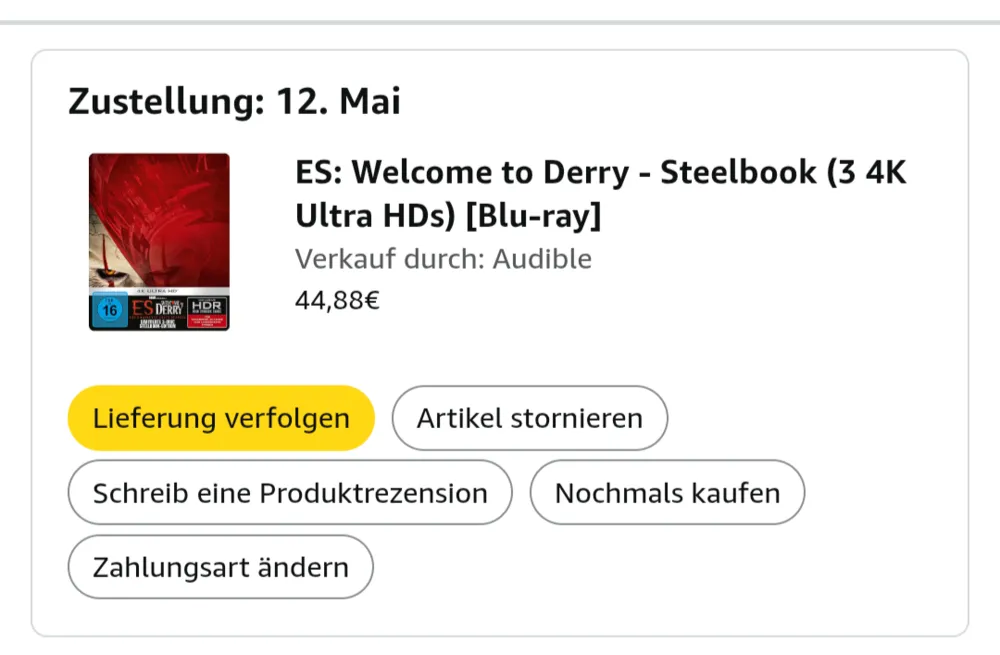Click the red section box beside HDR logo
Screen dimensions: 1000x655
[x=207, y=321]
